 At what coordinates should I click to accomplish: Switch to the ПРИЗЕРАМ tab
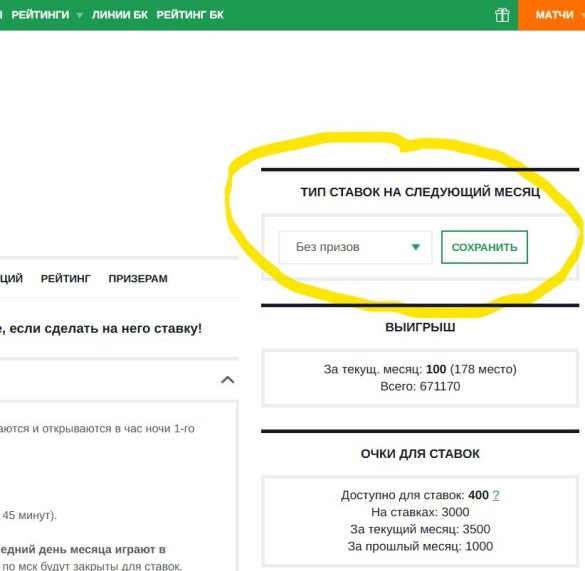pos(138,279)
